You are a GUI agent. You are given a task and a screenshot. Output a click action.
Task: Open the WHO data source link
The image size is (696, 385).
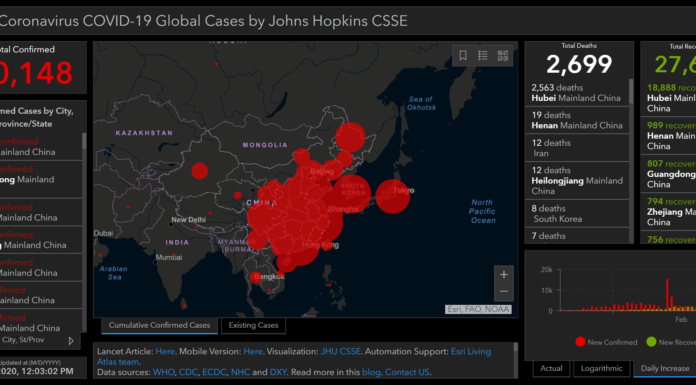[x=163, y=372]
